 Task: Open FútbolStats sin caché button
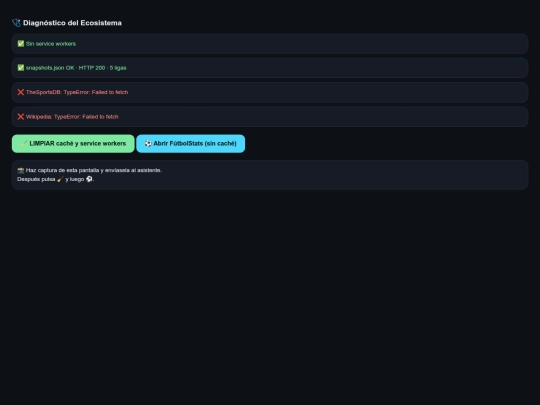(190, 144)
